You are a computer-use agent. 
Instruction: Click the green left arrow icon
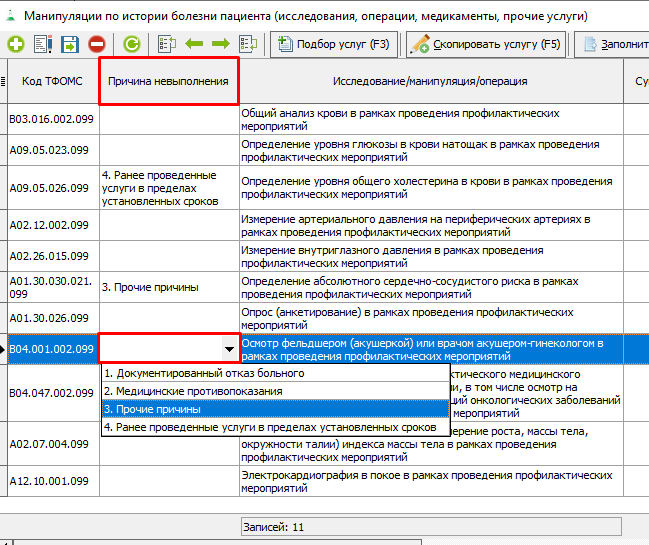pyautogui.click(x=194, y=44)
